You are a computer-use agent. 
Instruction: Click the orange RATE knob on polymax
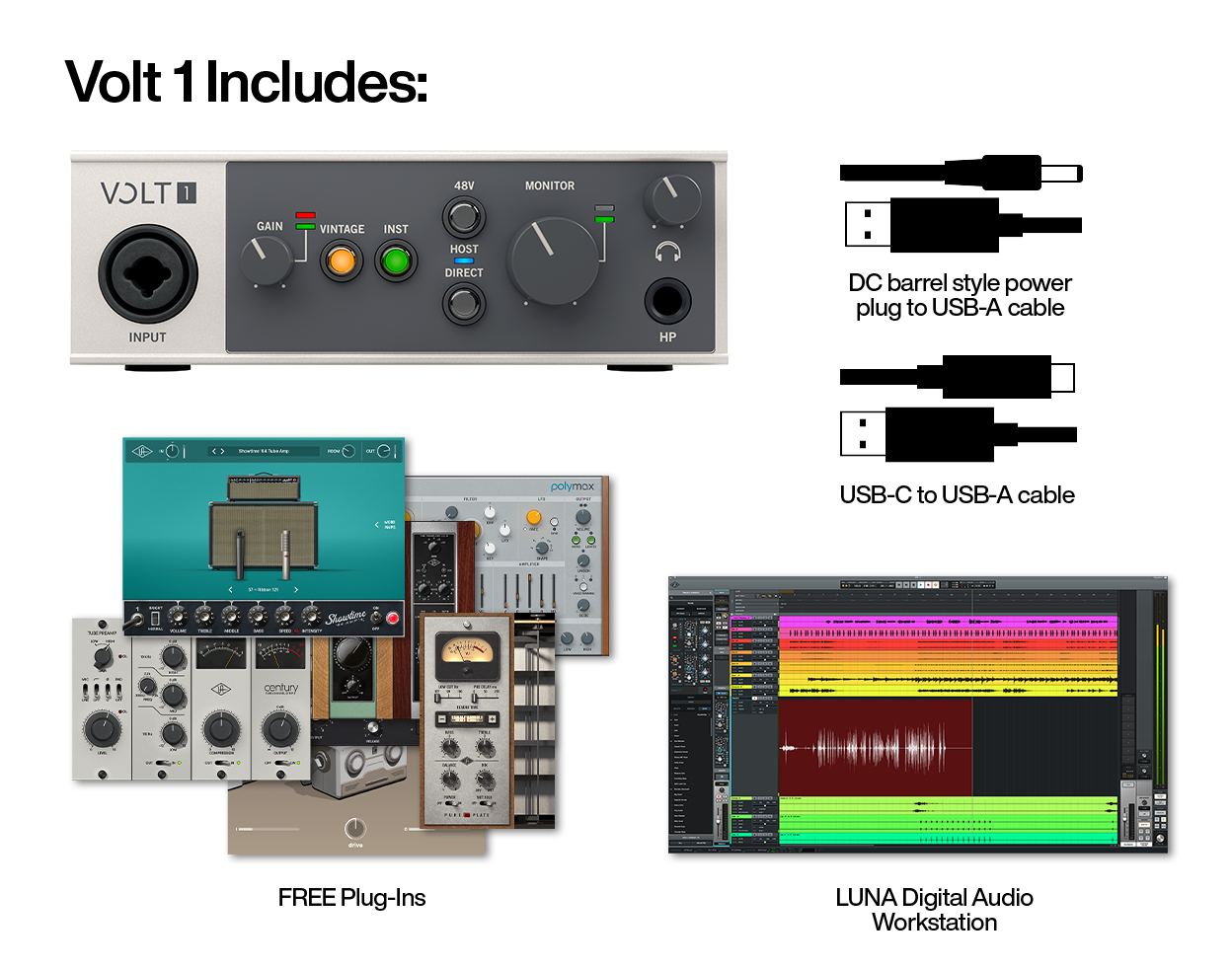tap(534, 517)
